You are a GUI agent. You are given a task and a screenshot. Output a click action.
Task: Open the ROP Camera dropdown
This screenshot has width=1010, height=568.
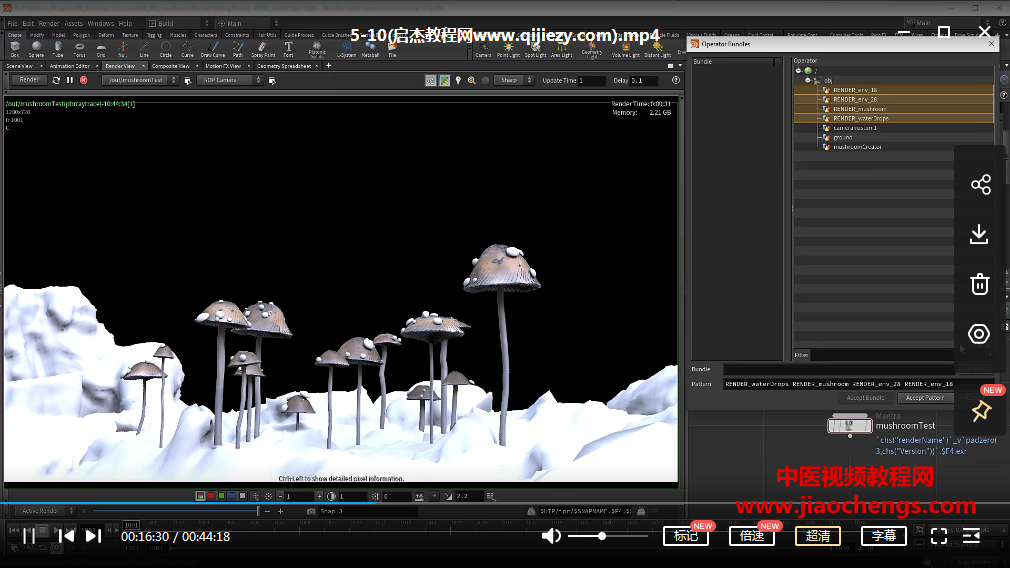pos(230,80)
